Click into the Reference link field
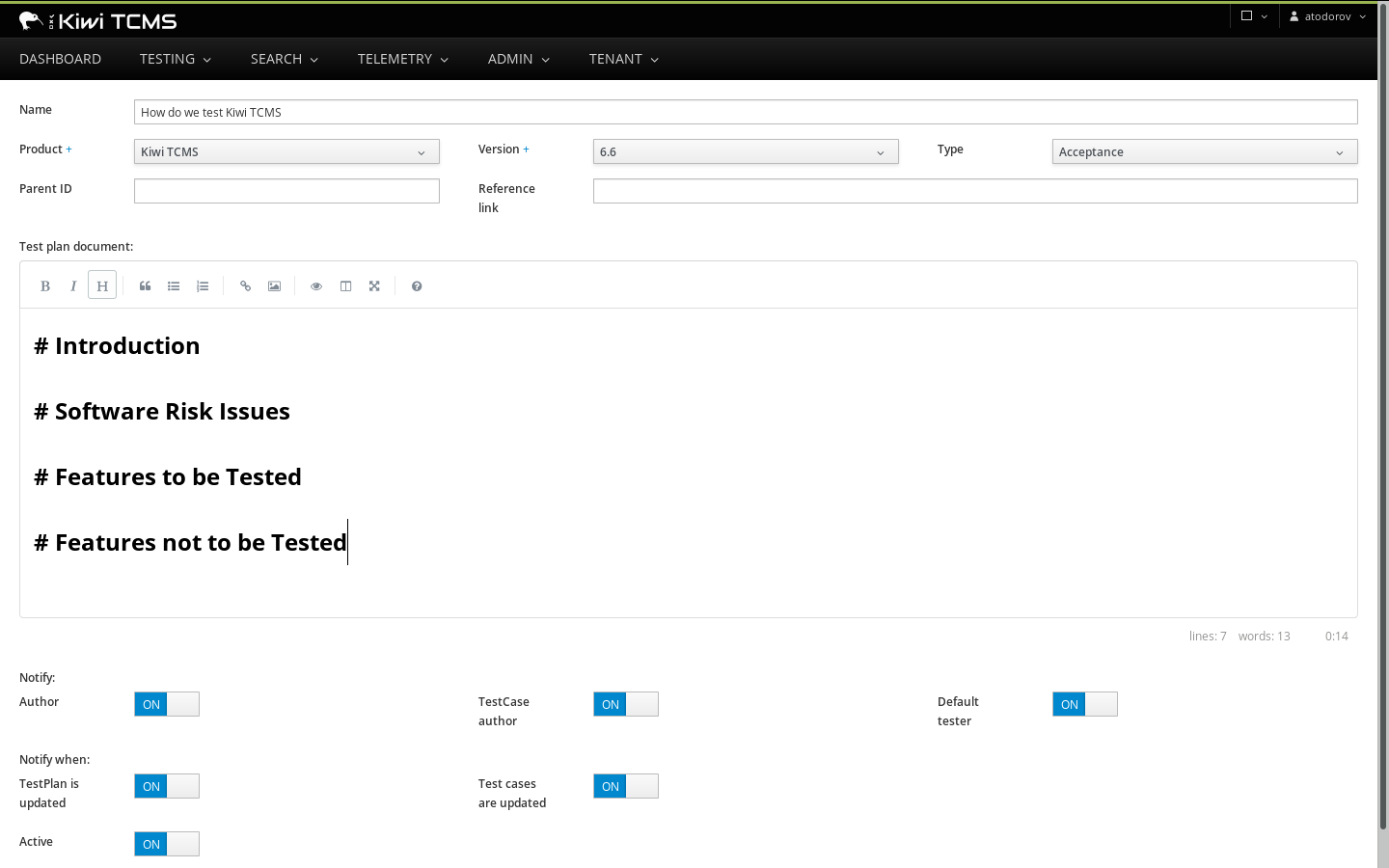1389x868 pixels. [975, 191]
